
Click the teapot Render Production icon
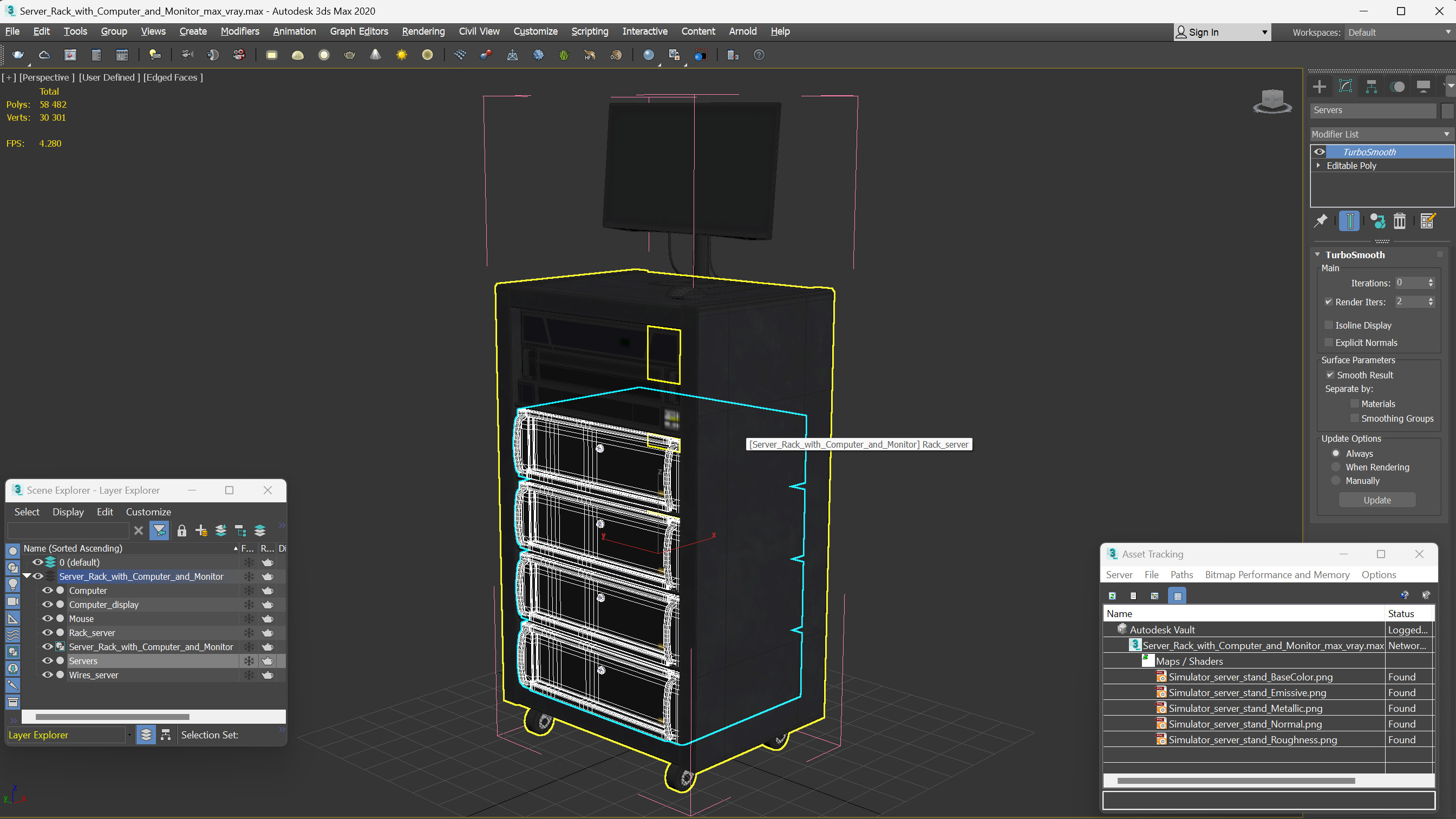click(18, 55)
